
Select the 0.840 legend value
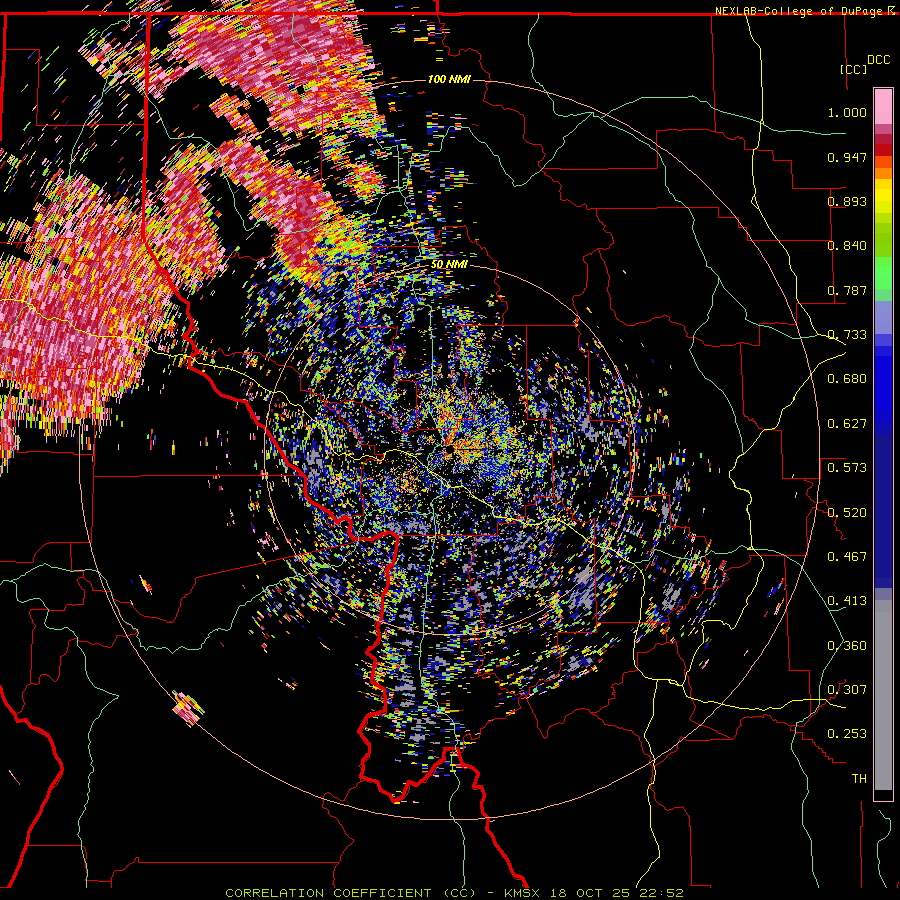(847, 246)
